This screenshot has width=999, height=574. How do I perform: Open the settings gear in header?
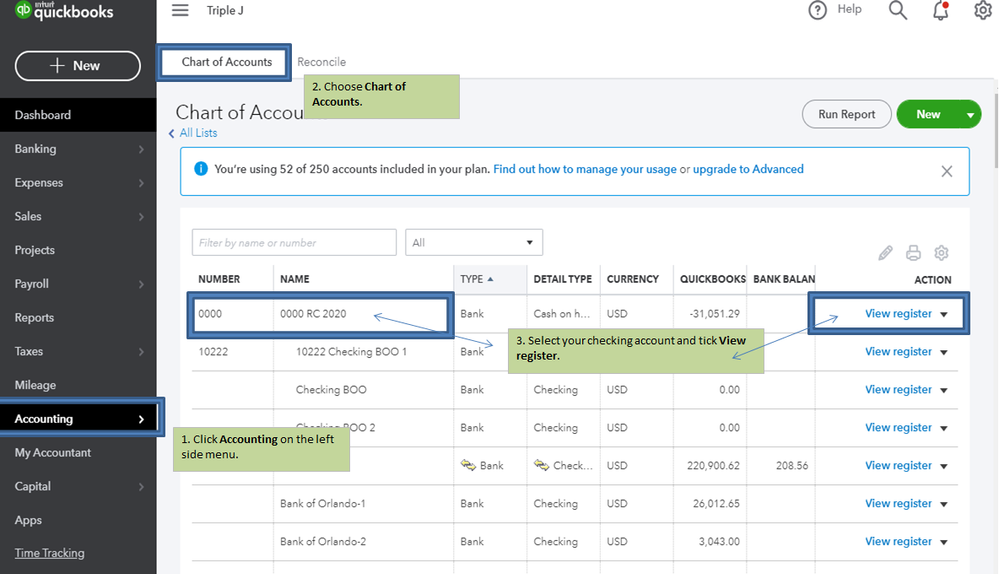[x=983, y=11]
